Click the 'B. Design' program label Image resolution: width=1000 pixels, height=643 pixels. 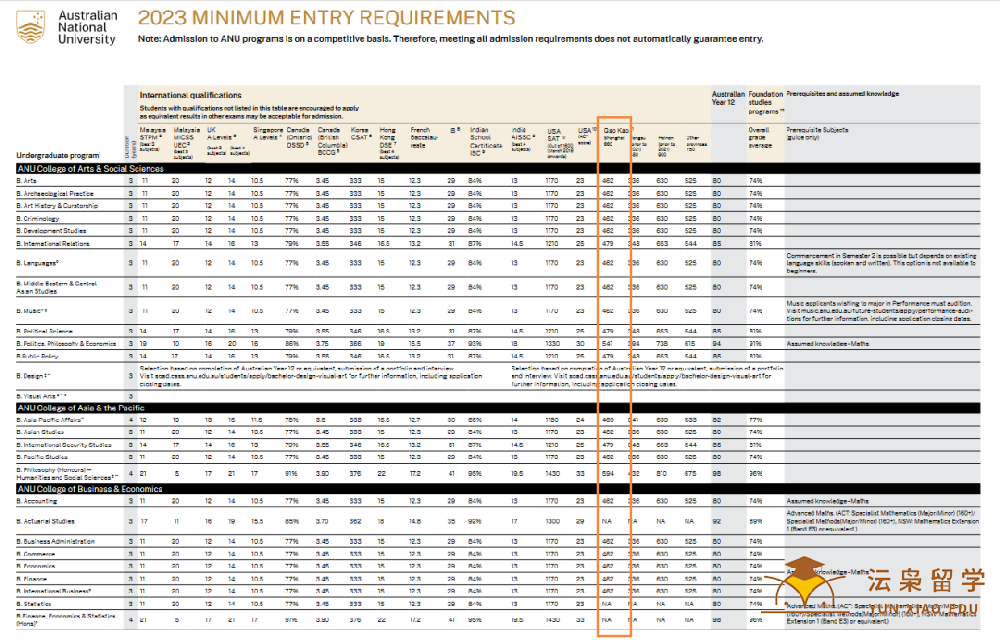click(x=33, y=376)
